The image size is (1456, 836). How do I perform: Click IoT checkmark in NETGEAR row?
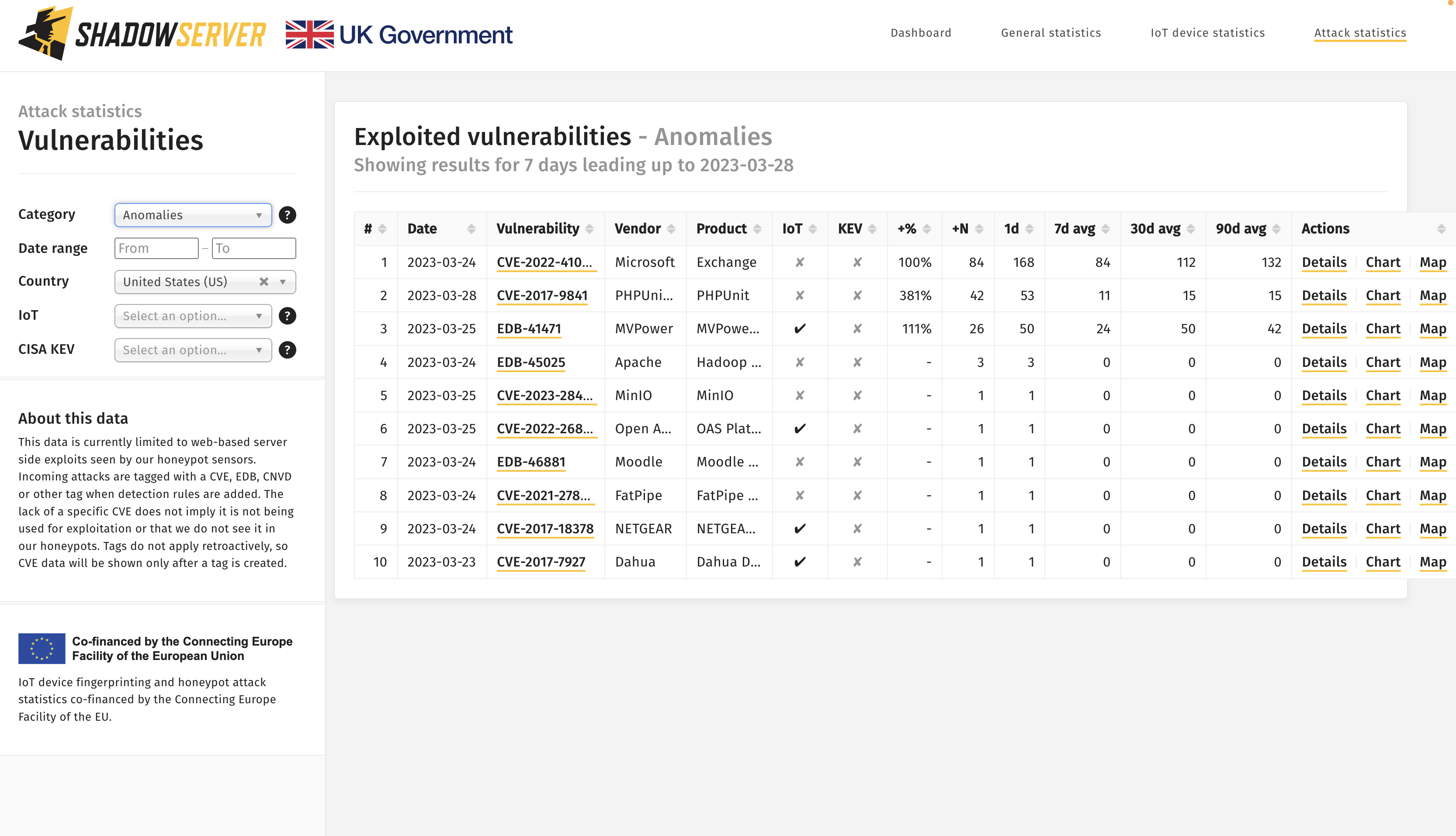tap(800, 529)
